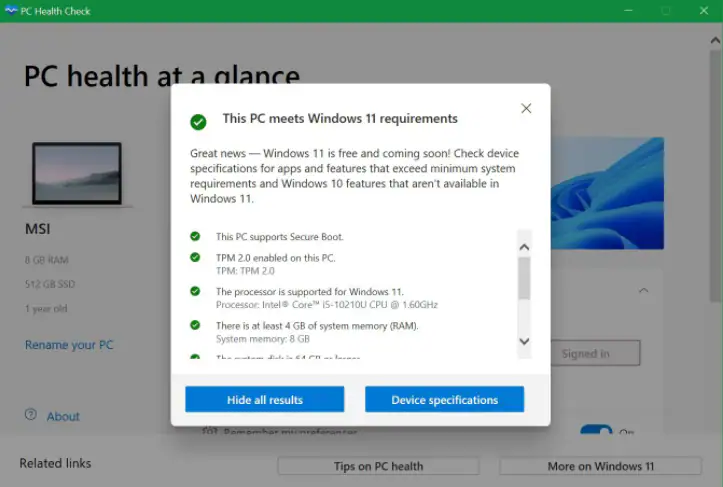Open Tips on PC health
The width and height of the screenshot is (723, 487).
click(379, 466)
